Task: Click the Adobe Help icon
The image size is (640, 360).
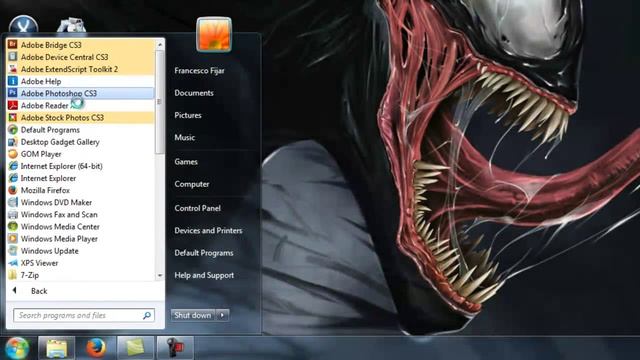Action: 13,81
